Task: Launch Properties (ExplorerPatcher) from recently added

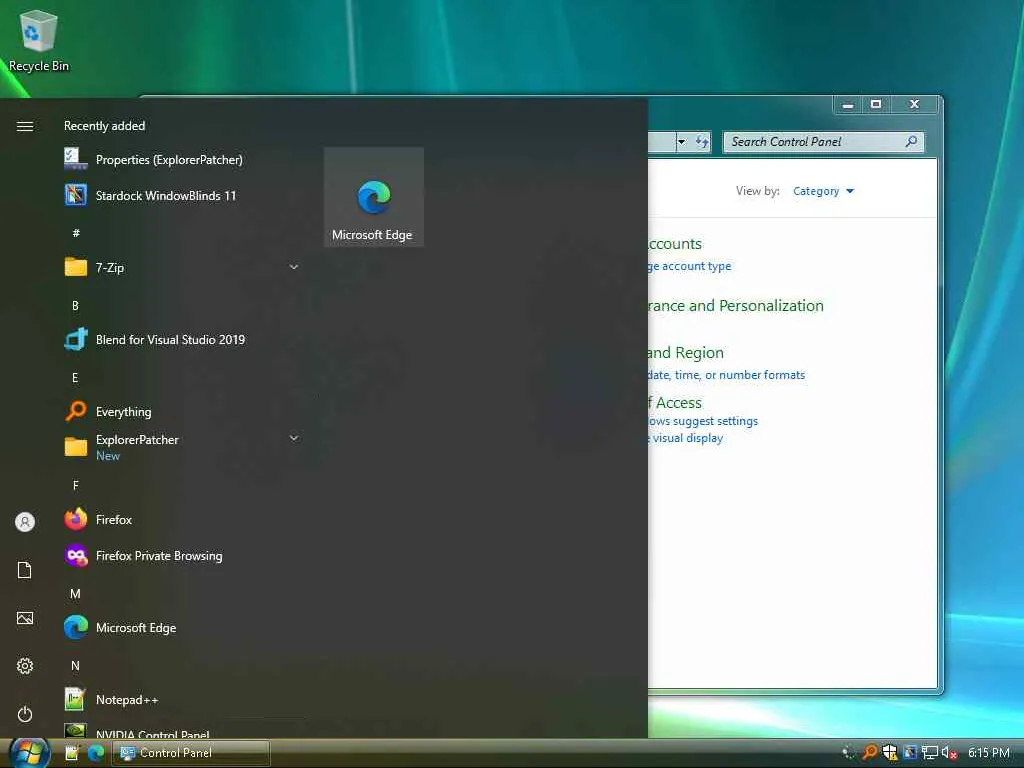Action: click(x=182, y=159)
